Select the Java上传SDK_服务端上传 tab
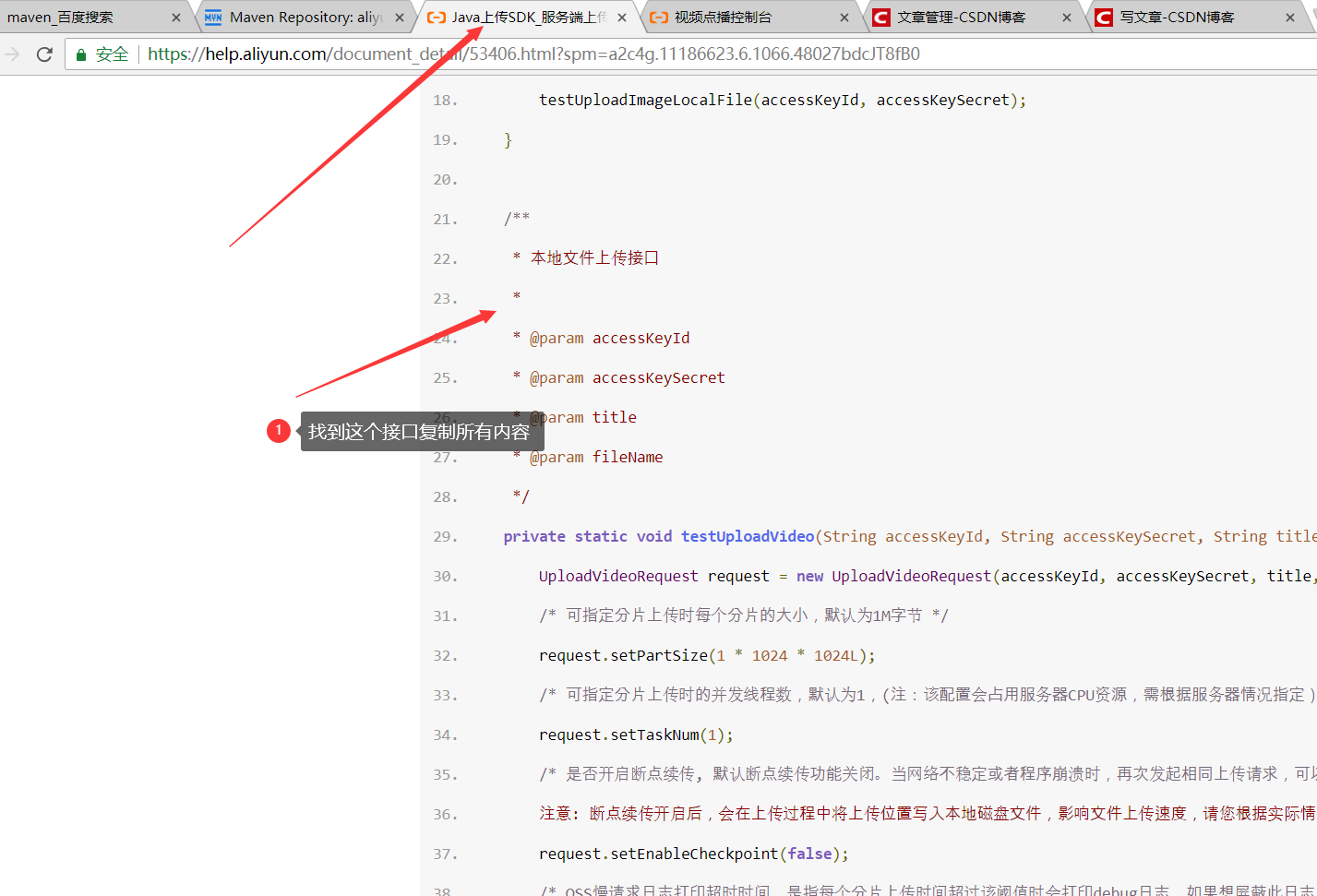Screen dimensions: 1317x896 coord(530,18)
